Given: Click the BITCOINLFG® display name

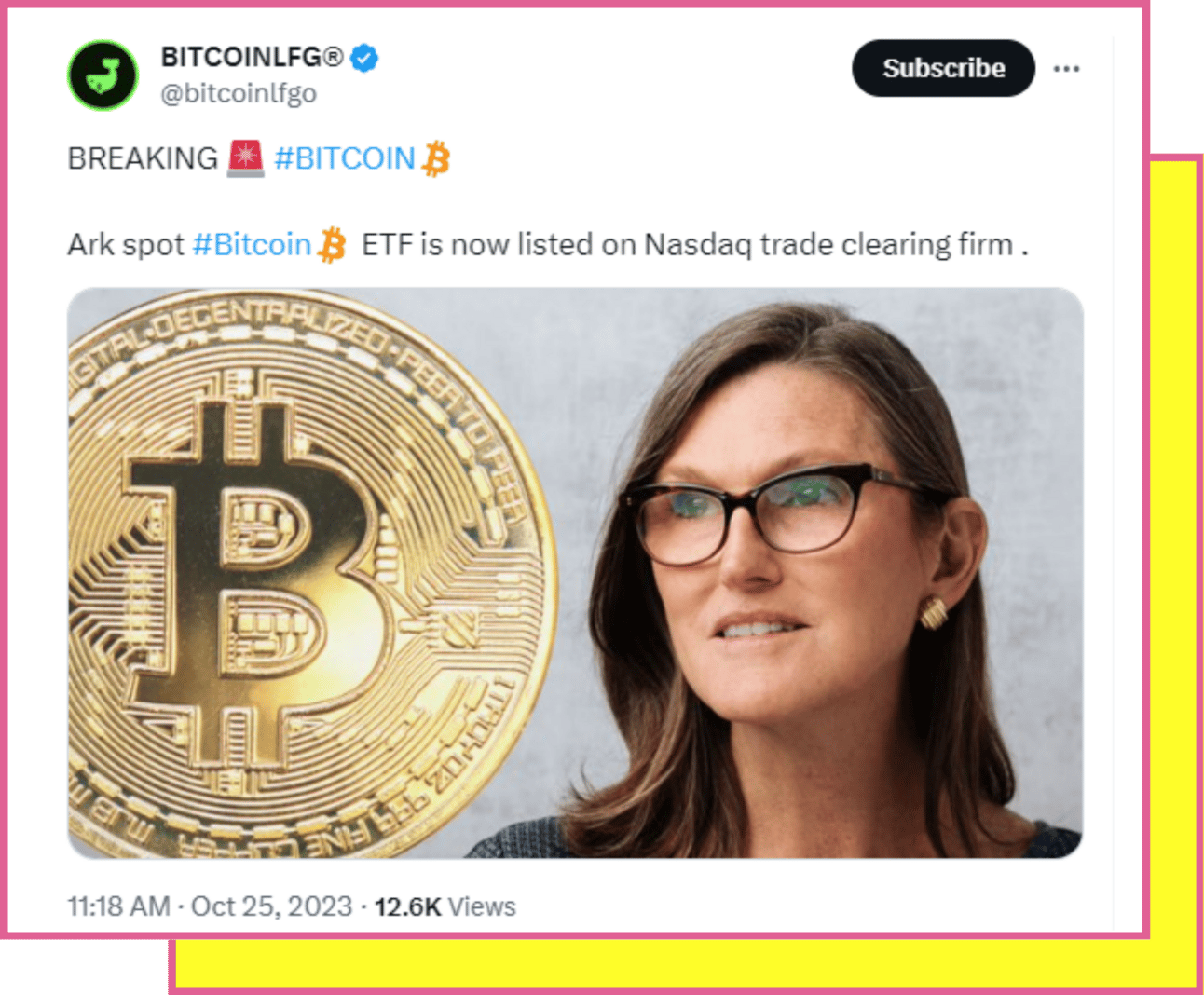Looking at the screenshot, I should tap(252, 57).
